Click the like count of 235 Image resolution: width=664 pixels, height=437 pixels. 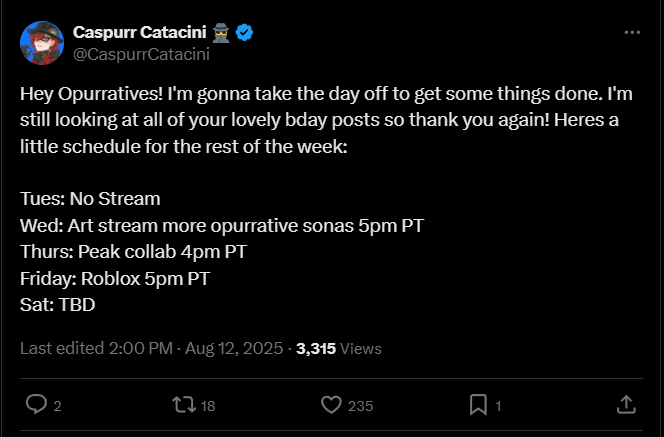click(360, 405)
